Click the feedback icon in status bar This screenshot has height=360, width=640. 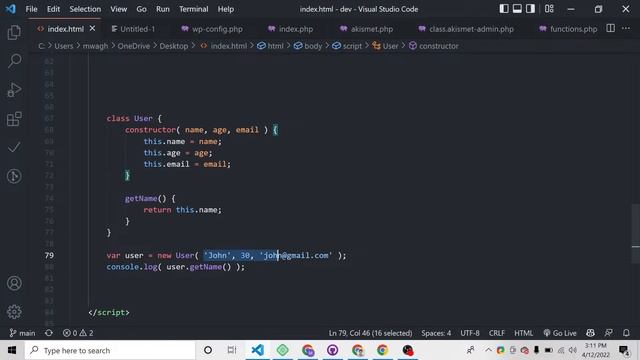pyautogui.click(x=608, y=333)
